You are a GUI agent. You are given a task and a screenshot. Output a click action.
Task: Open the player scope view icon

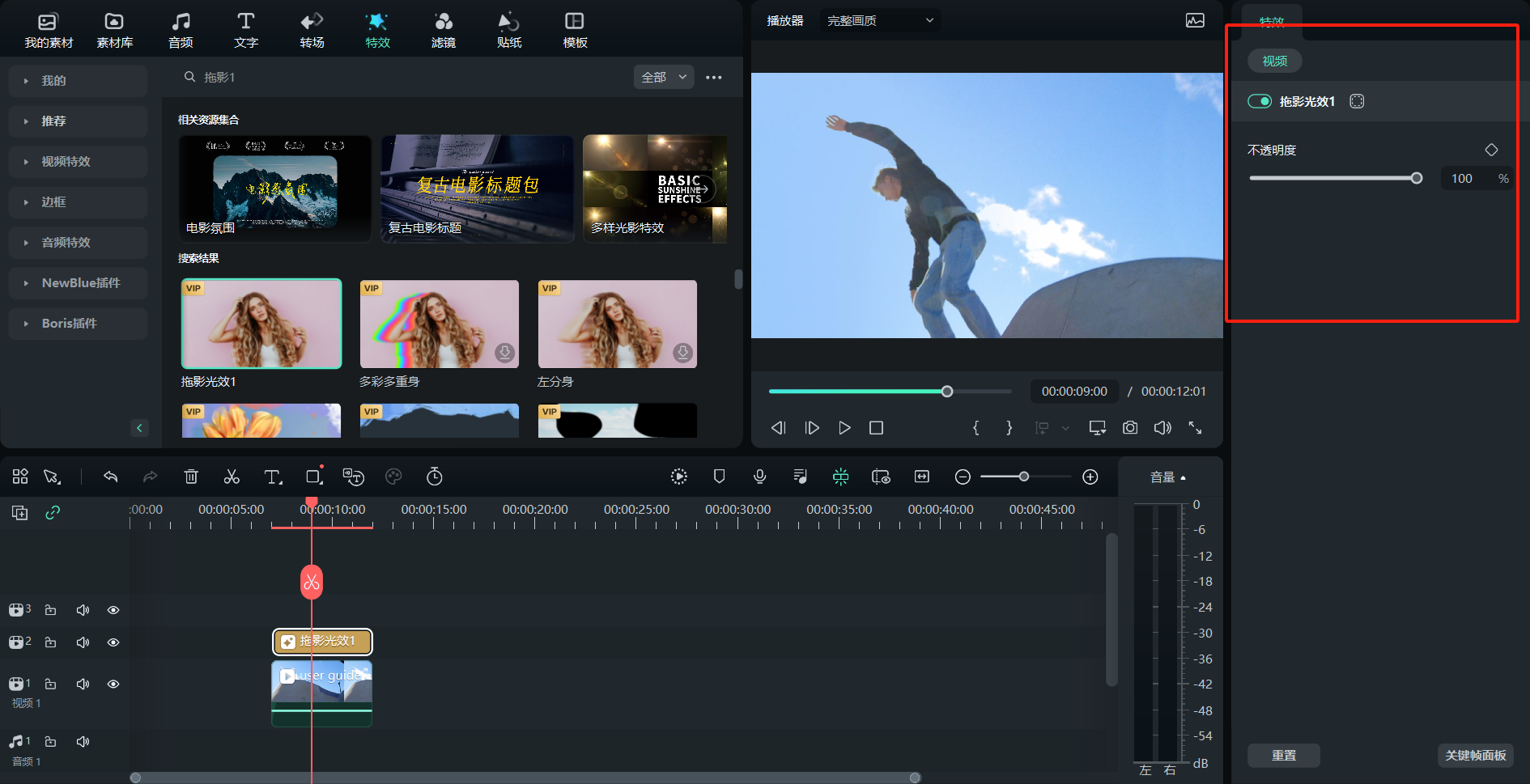click(1195, 20)
